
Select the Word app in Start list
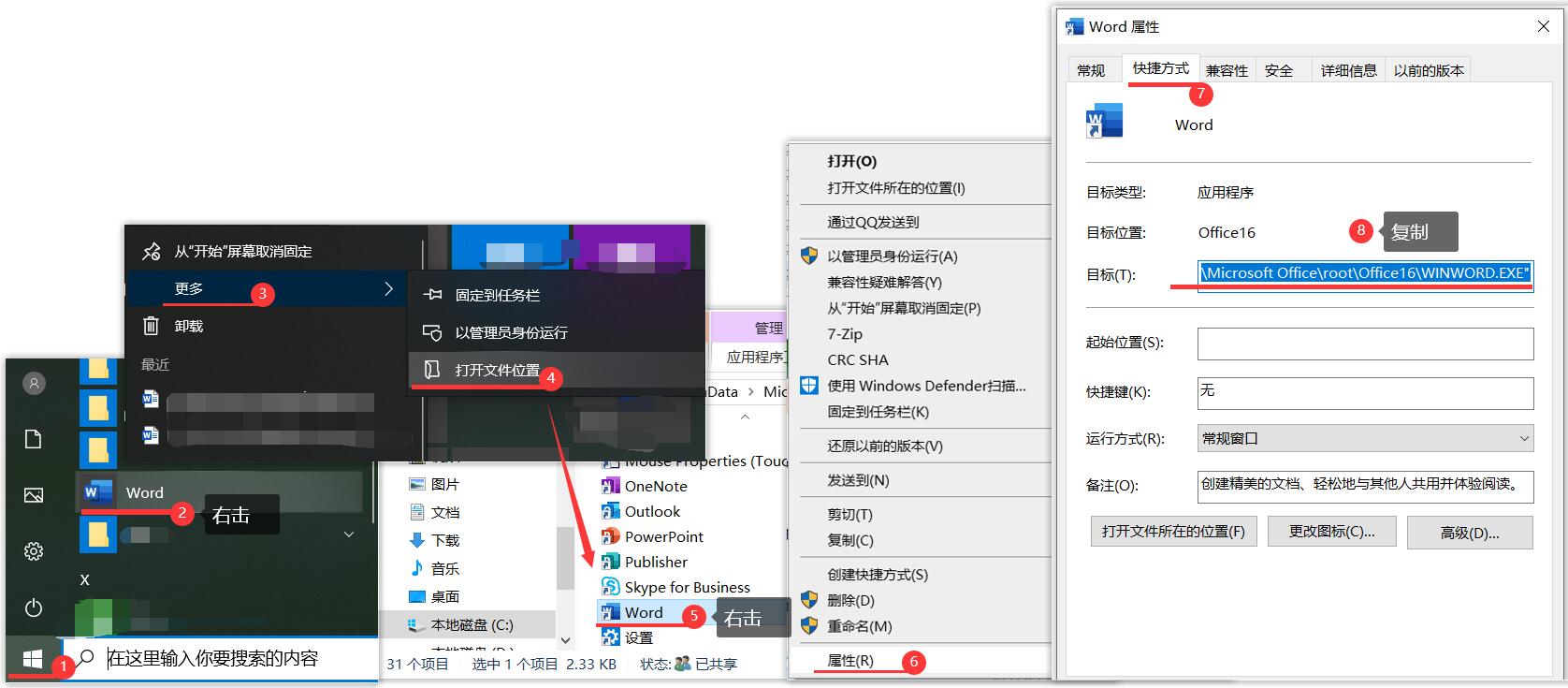(x=144, y=492)
